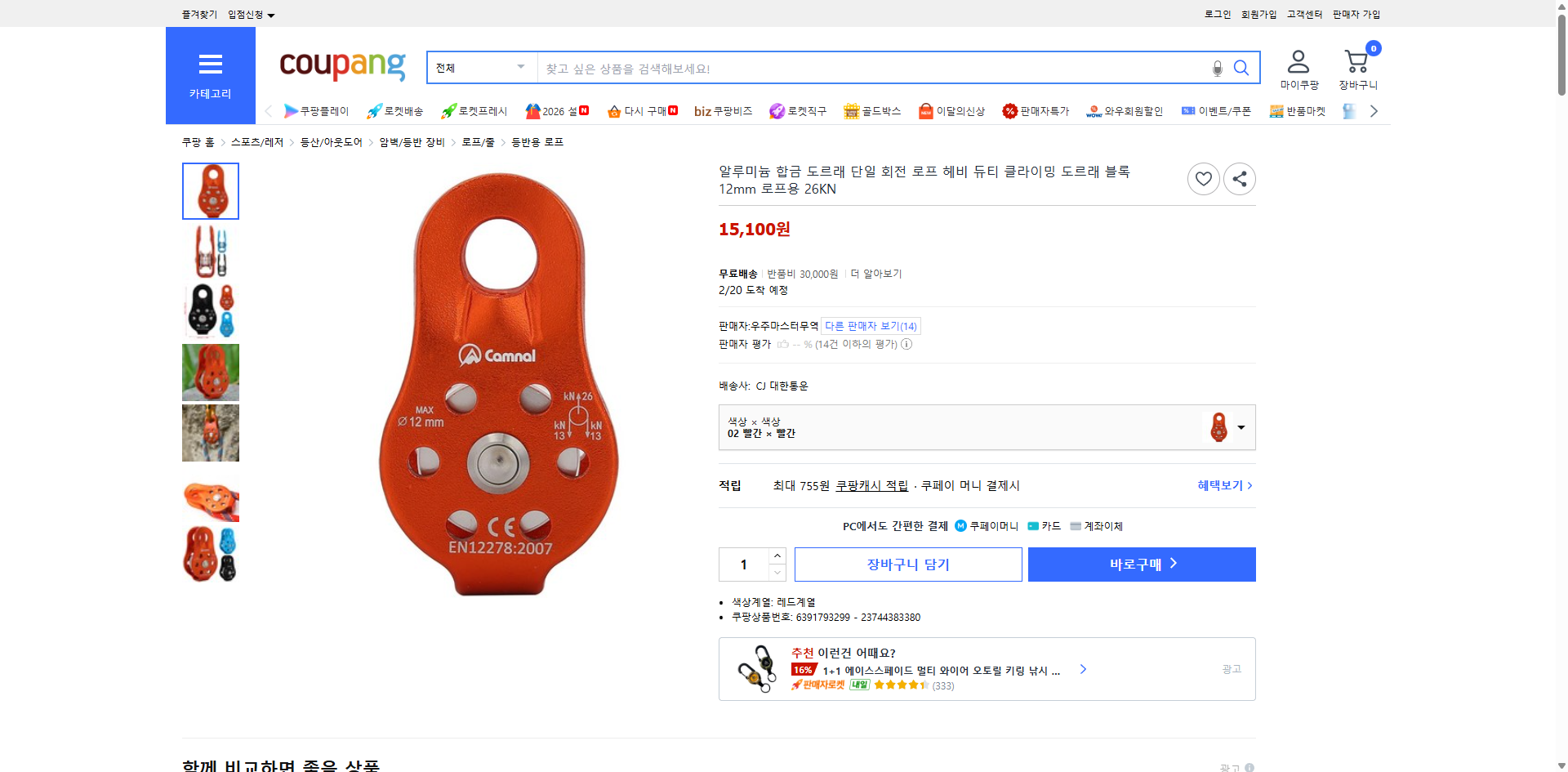
Task: Add product to wishlist with heart icon
Action: click(1203, 178)
